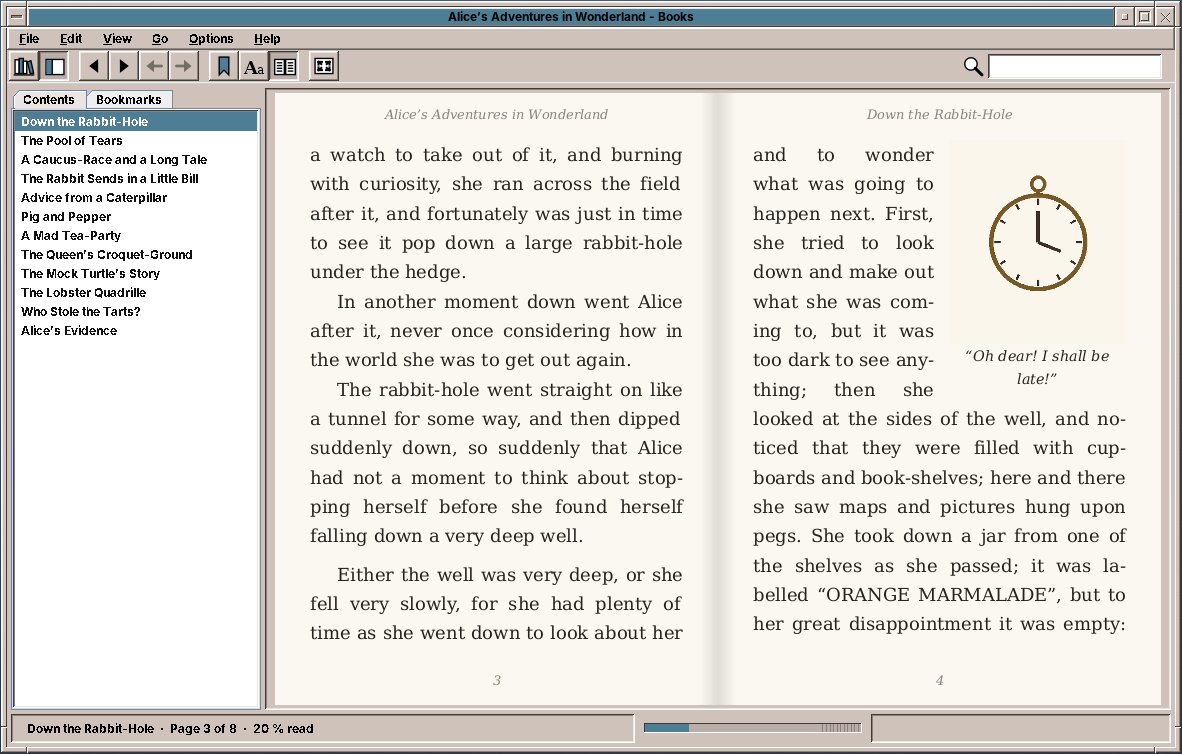The width and height of the screenshot is (1182, 754).
Task: Open The Lobster Quadrille chapter
Action: [136, 292]
